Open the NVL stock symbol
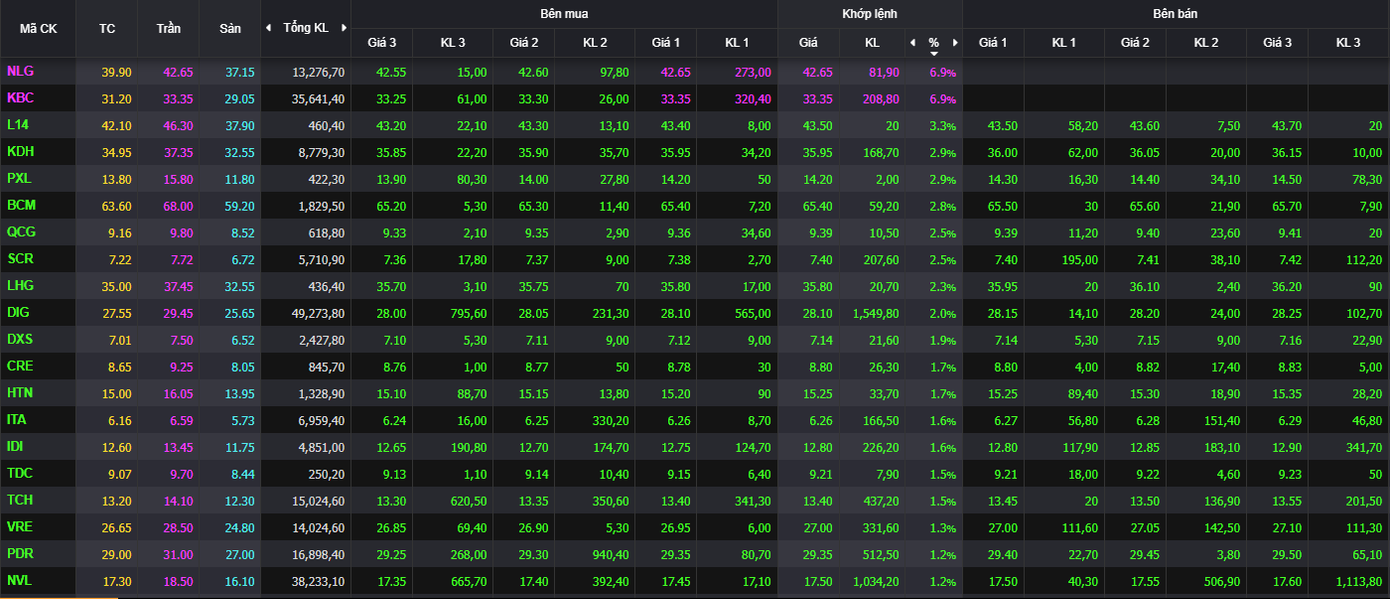1390x599 pixels. [19, 580]
